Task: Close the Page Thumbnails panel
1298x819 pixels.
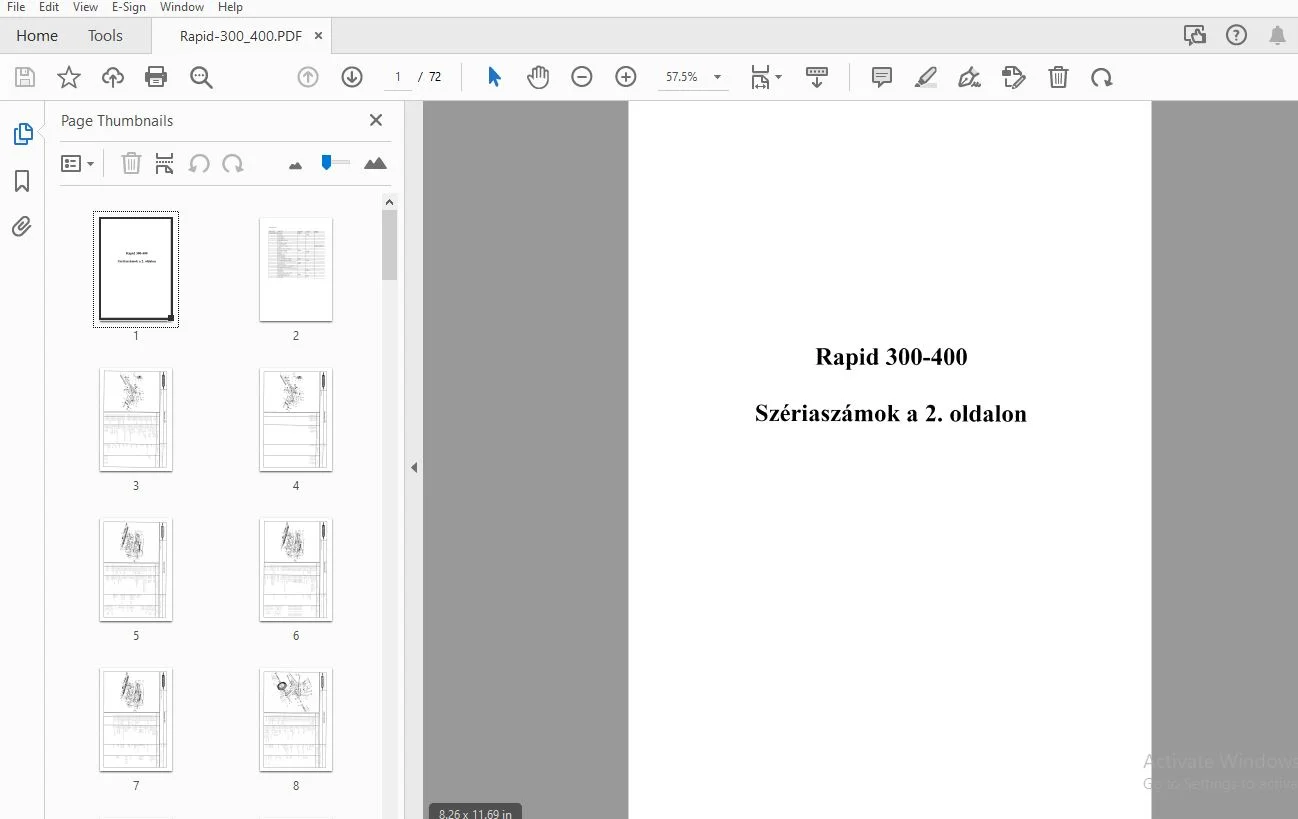Action: 376,120
